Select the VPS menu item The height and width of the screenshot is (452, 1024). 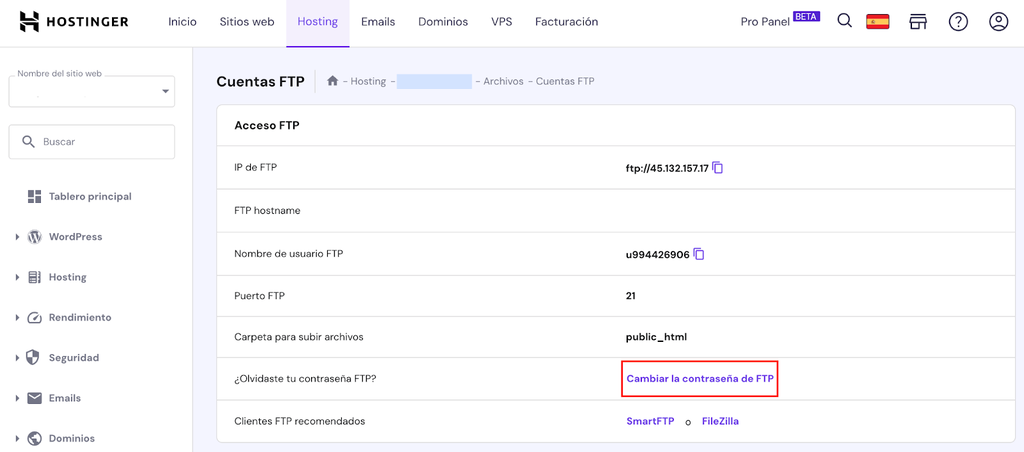pyautogui.click(x=502, y=21)
